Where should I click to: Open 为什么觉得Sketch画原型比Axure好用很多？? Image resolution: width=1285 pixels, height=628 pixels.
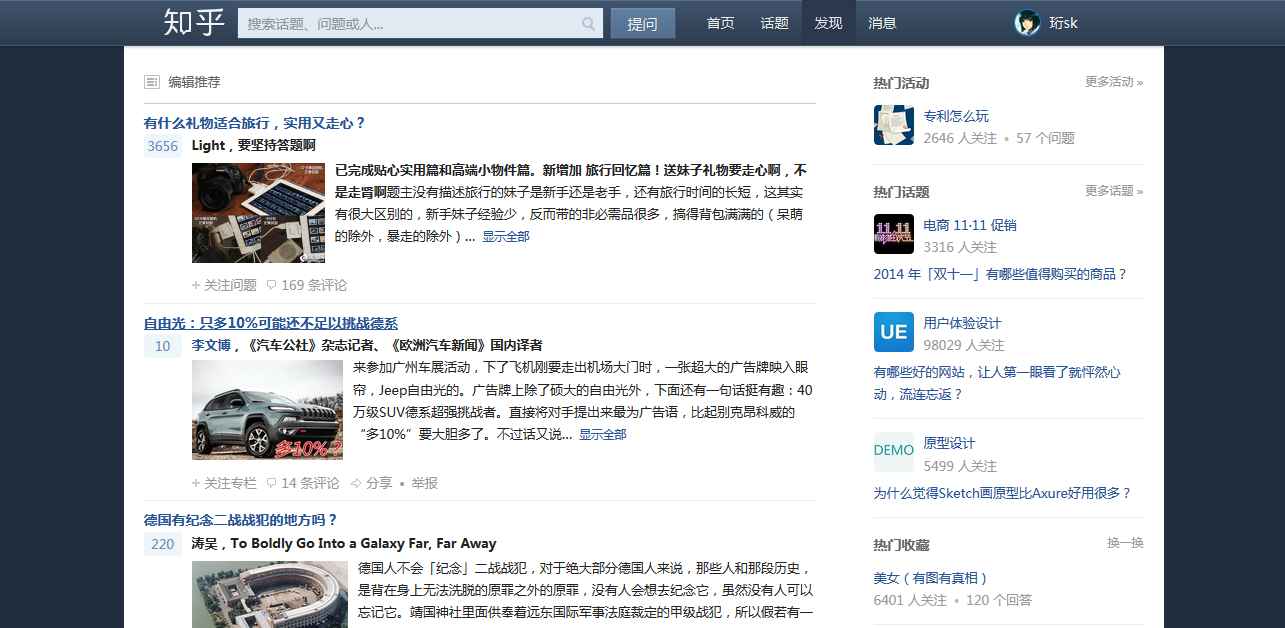[x=1003, y=493]
